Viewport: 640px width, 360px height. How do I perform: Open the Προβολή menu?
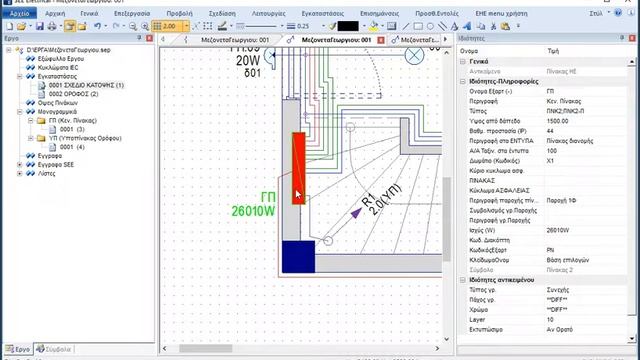179,13
